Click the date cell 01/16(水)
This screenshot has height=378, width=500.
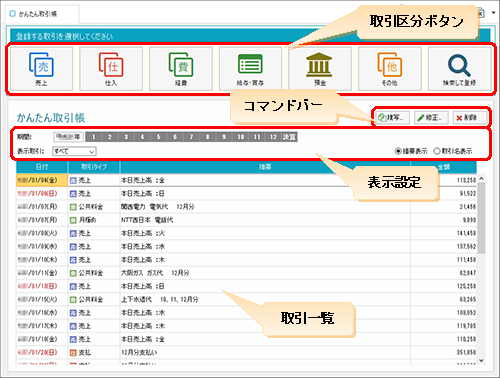pyautogui.click(x=42, y=313)
